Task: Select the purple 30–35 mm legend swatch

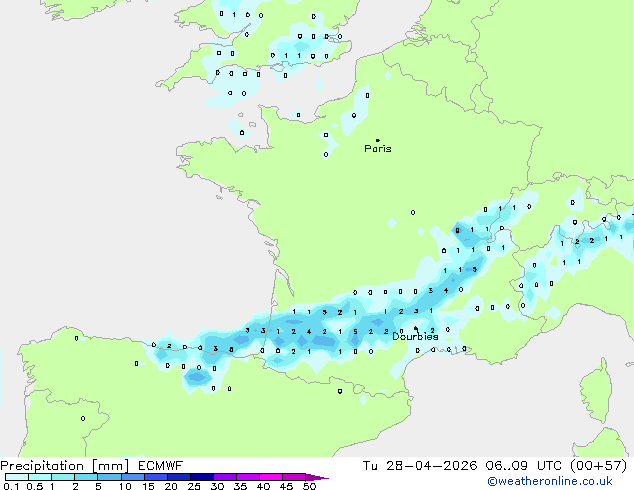Action: pyautogui.click(x=225, y=477)
